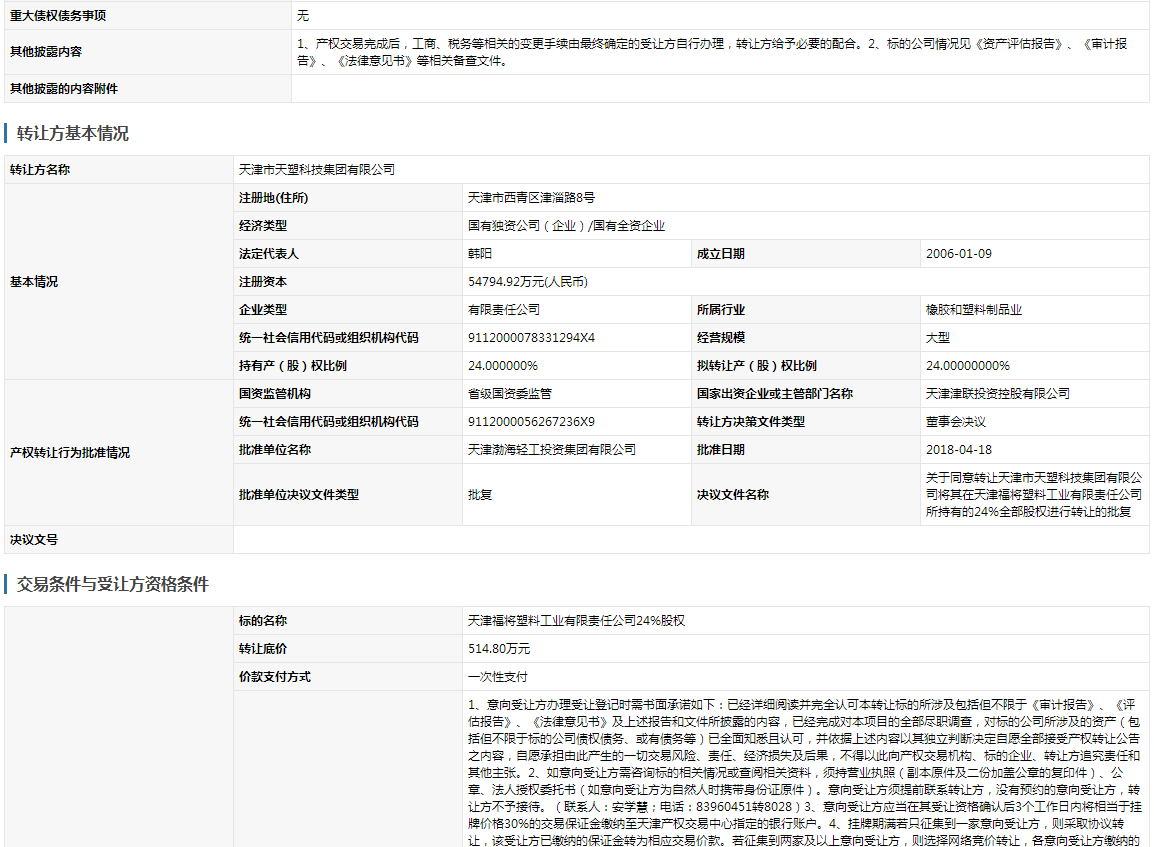
Task: Click the credit code 9112000078331294X4
Action: 531,337
